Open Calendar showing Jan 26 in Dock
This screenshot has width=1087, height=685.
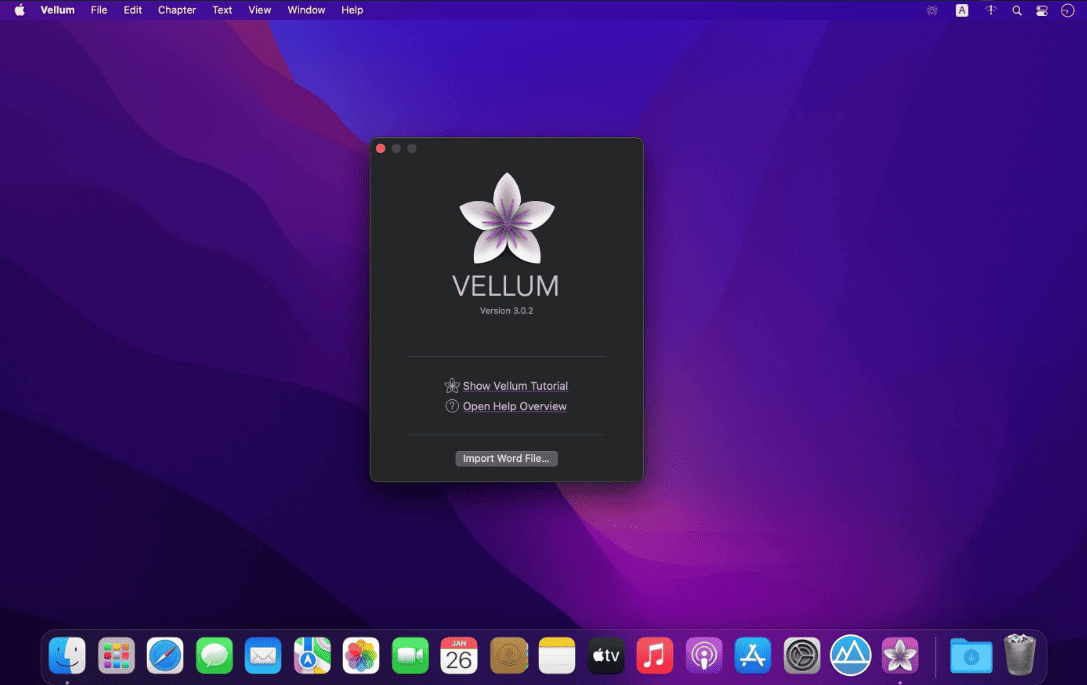(x=459, y=655)
